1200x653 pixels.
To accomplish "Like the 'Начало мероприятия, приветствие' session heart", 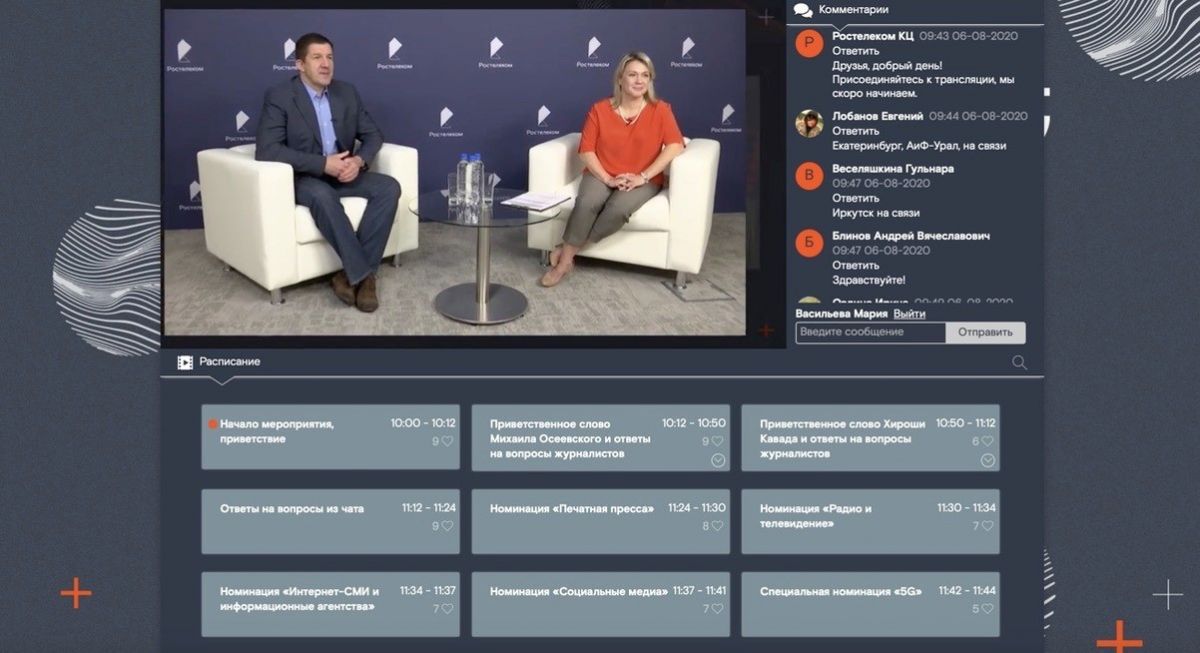I will click(448, 441).
